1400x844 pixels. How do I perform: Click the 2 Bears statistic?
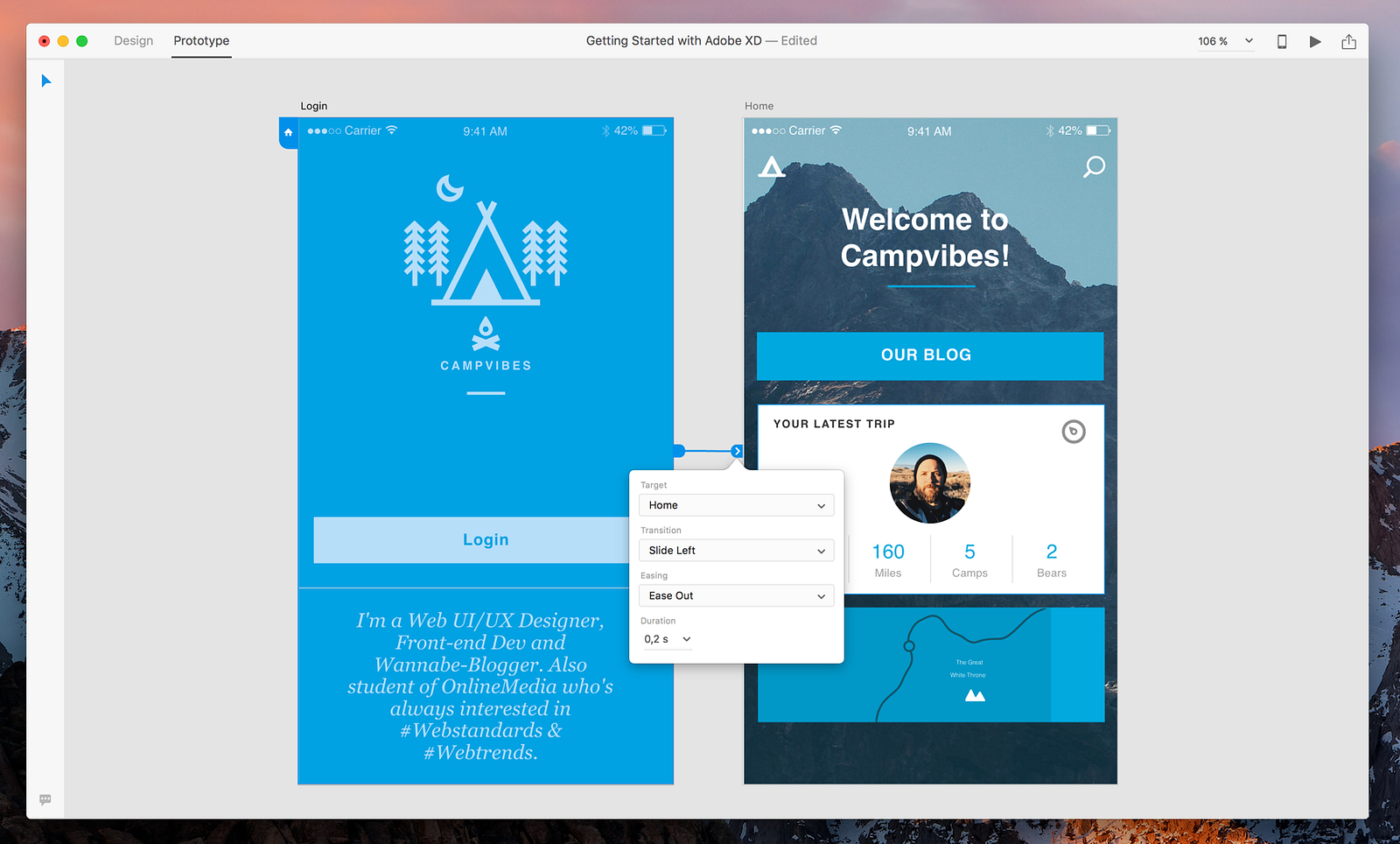(x=1052, y=560)
